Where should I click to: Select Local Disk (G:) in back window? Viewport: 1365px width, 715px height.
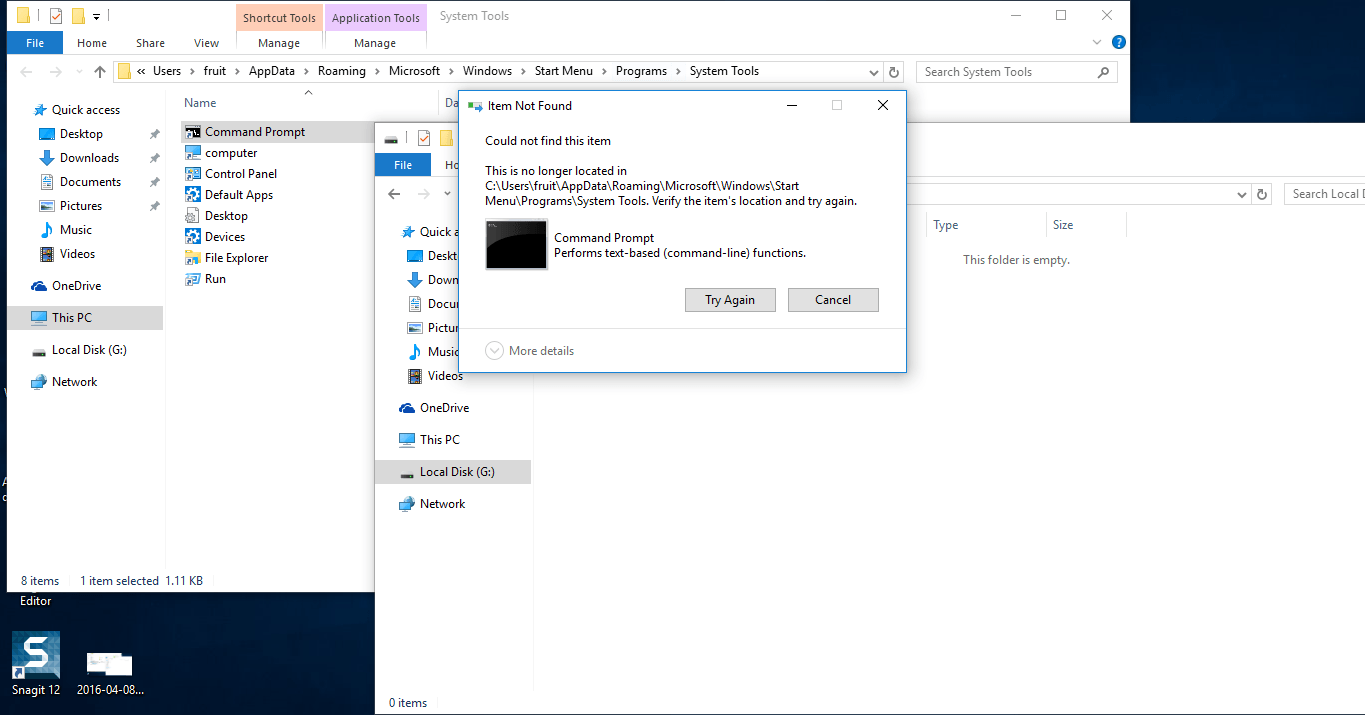pyautogui.click(x=89, y=350)
